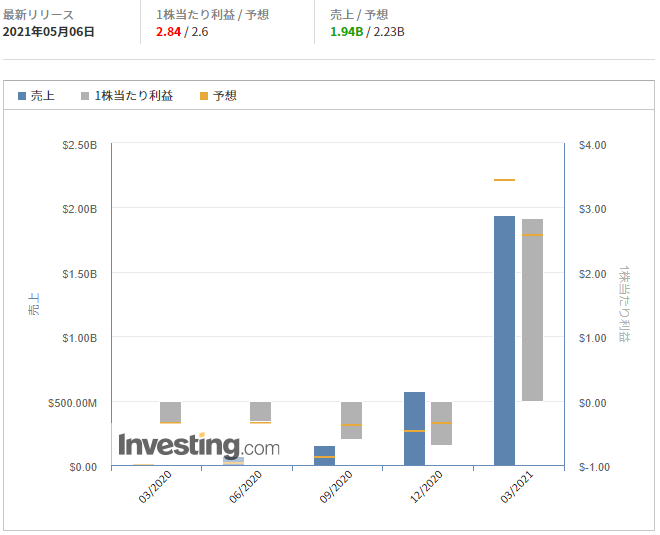The image size is (660, 535).
Task: Click the $1.50B left axis label
Action: (x=80, y=274)
